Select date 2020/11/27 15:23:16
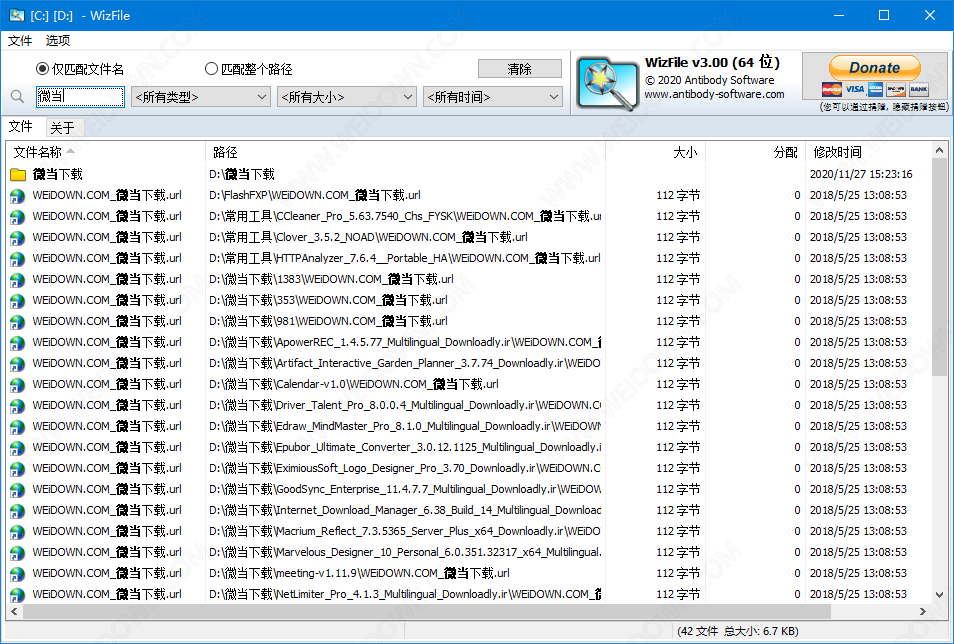 (x=861, y=175)
